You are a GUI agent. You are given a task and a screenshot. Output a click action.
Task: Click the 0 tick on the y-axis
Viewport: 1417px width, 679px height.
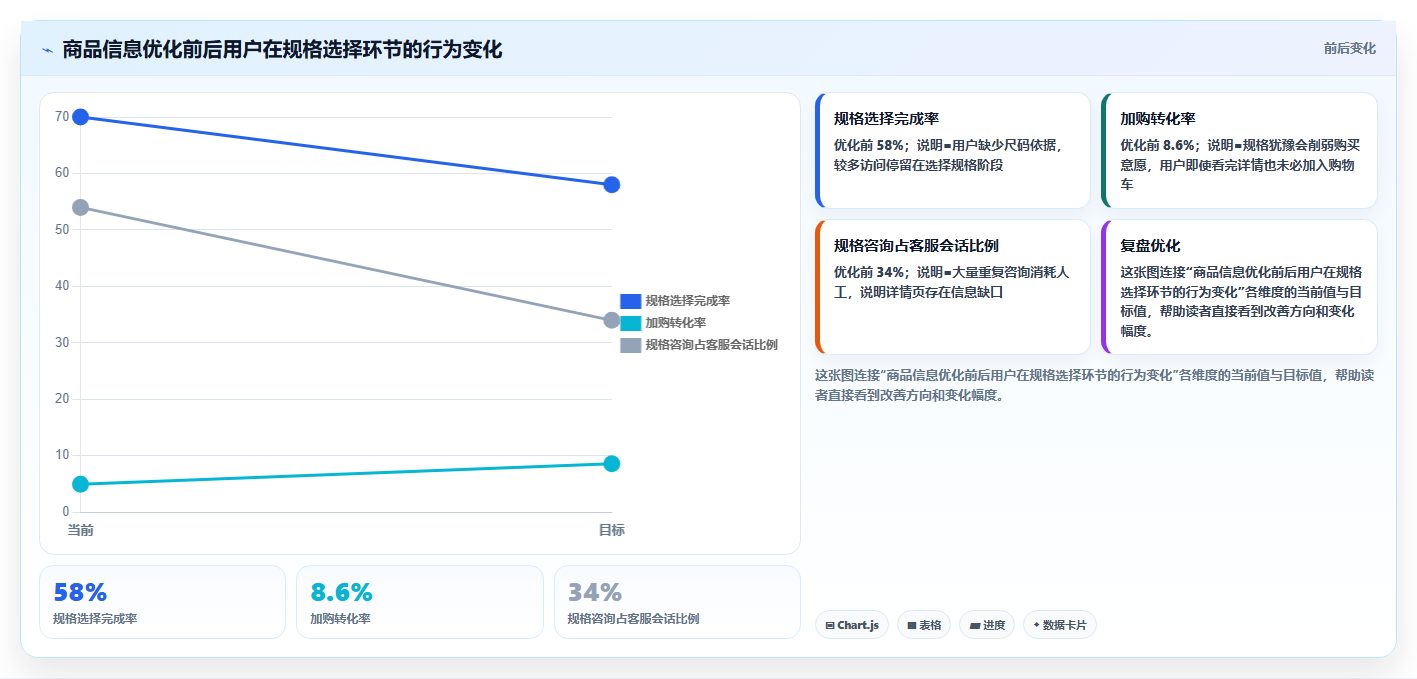point(66,512)
